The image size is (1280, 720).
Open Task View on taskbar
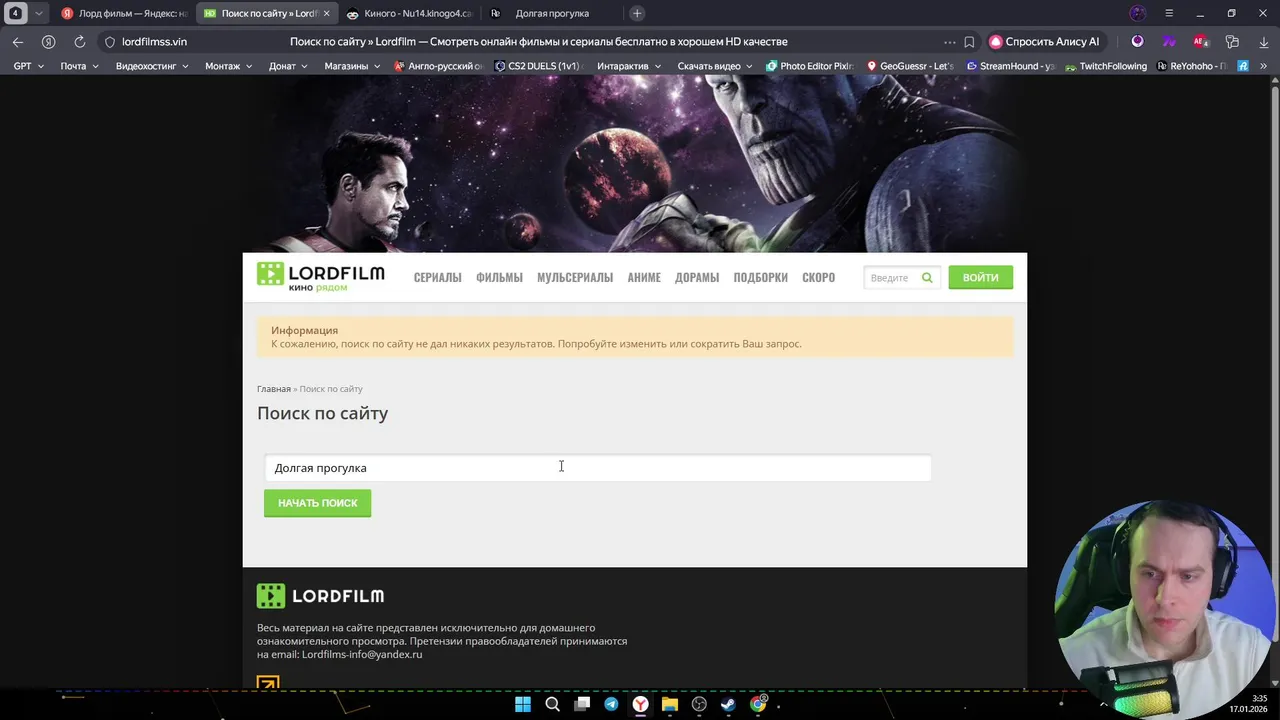click(582, 704)
